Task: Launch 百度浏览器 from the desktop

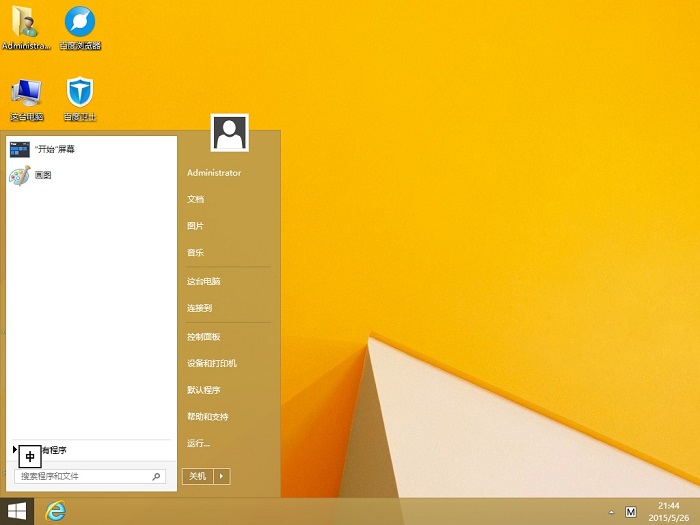Action: click(80, 24)
